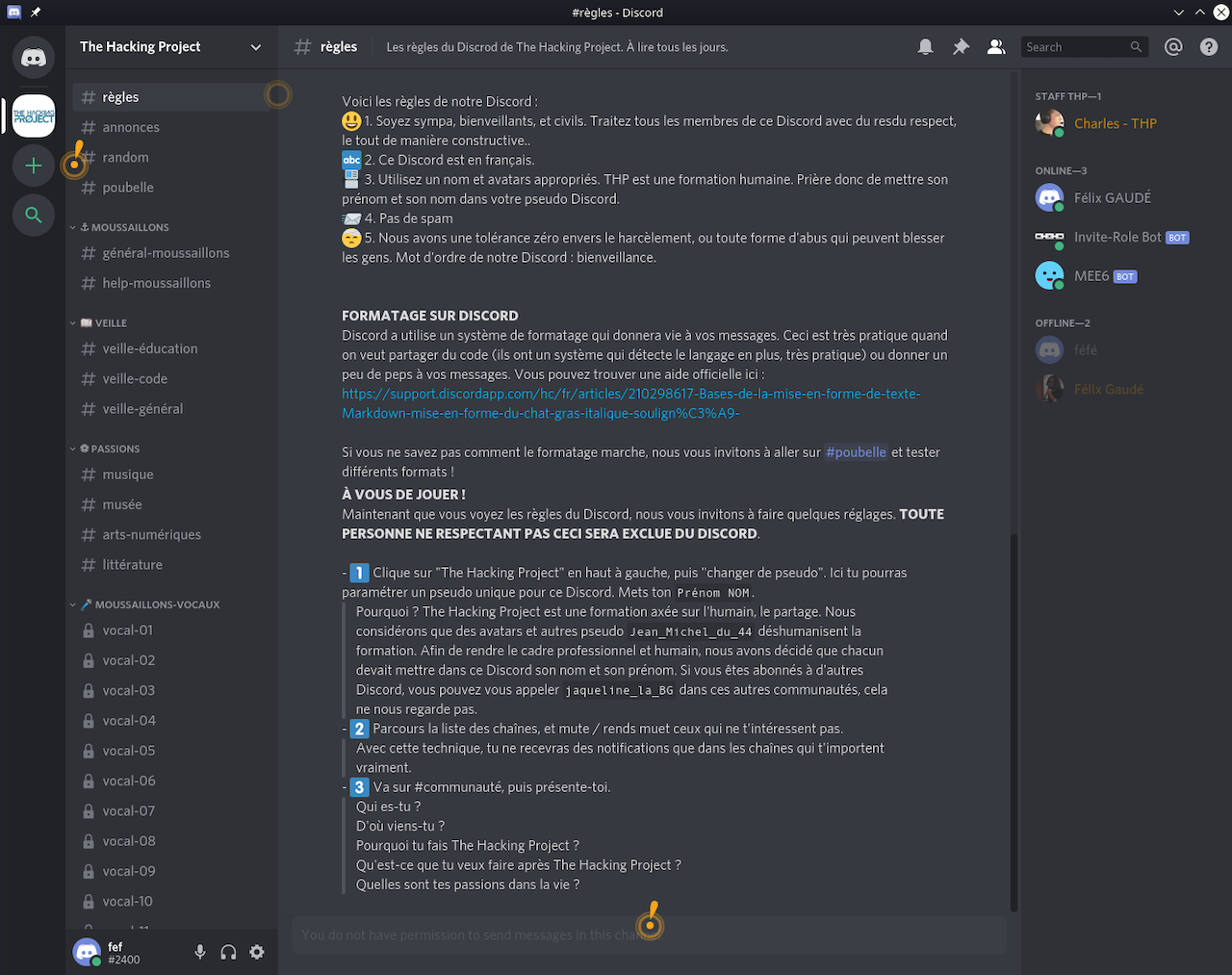This screenshot has height=975, width=1232.
Task: Select the règles channel
Action: click(171, 97)
